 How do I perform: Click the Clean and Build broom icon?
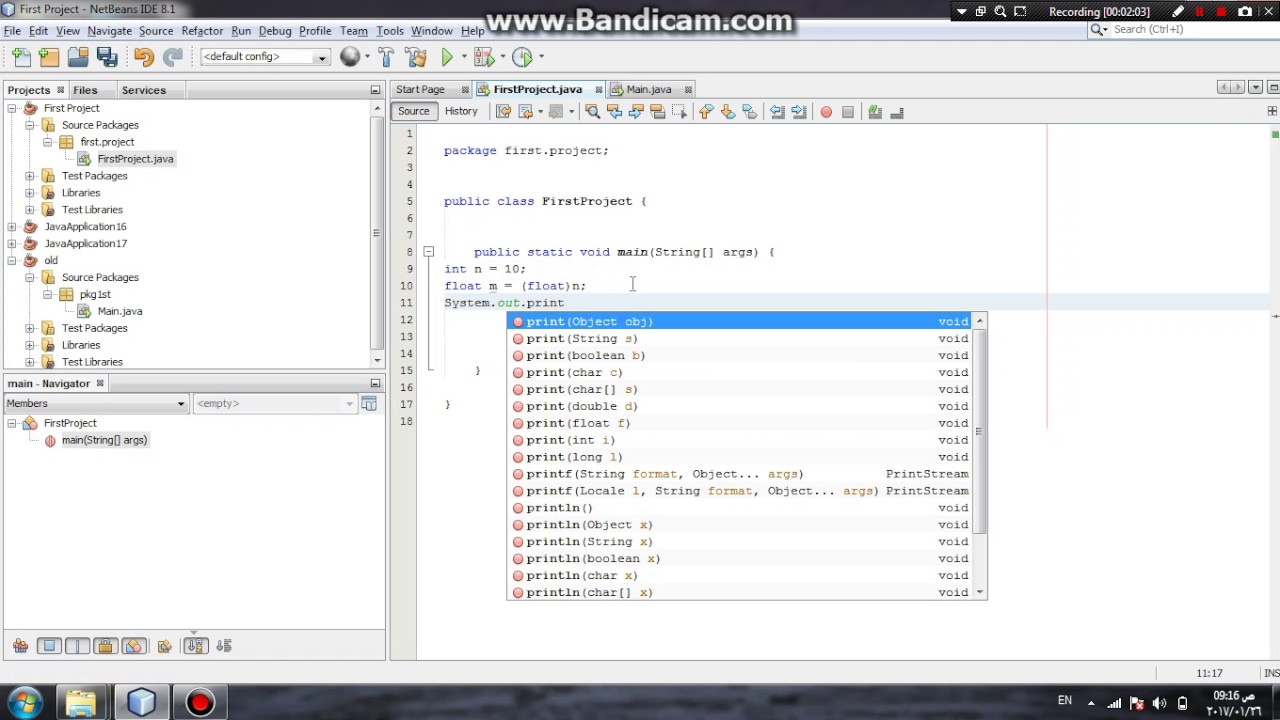pyautogui.click(x=416, y=57)
